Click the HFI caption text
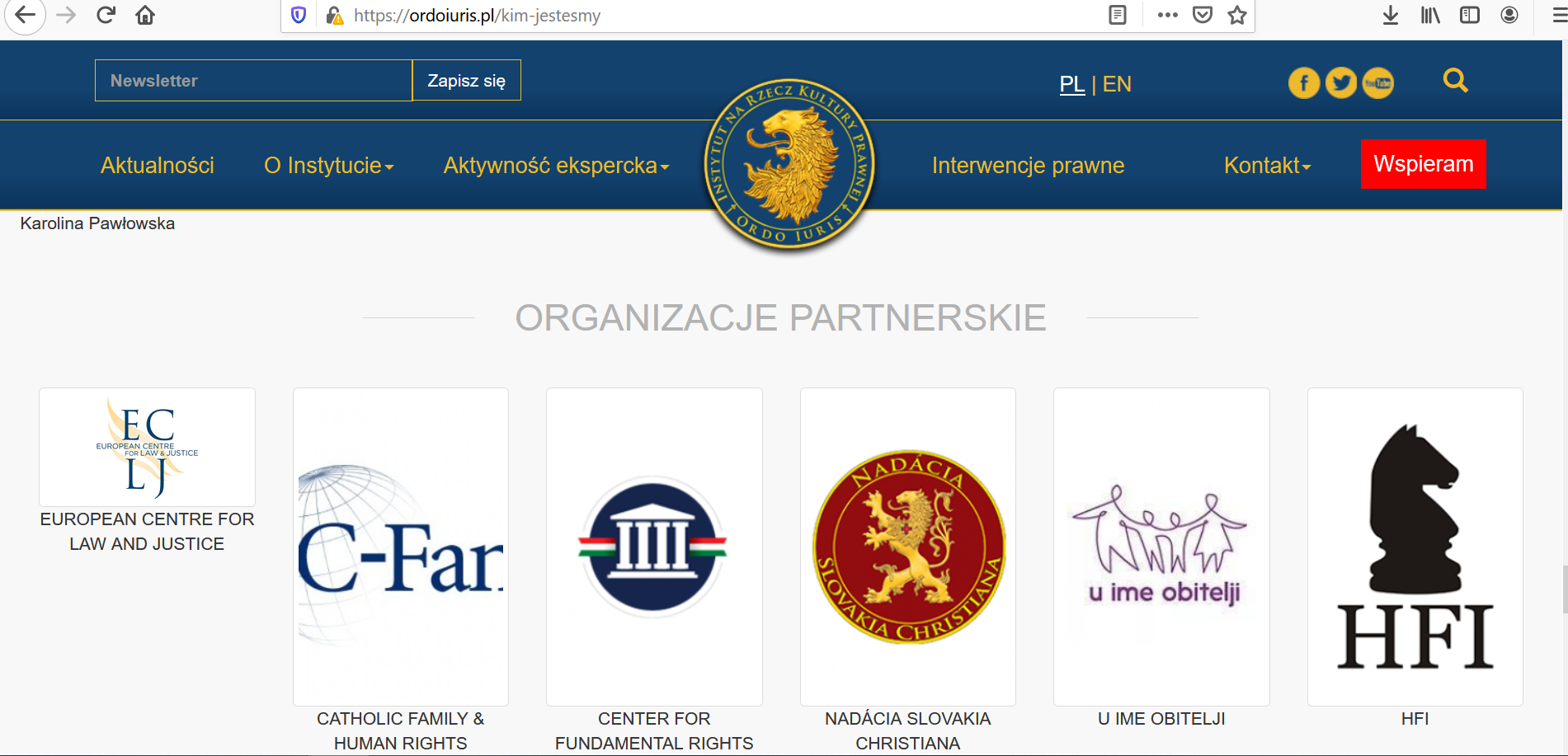The height and width of the screenshot is (756, 1568). [x=1415, y=719]
